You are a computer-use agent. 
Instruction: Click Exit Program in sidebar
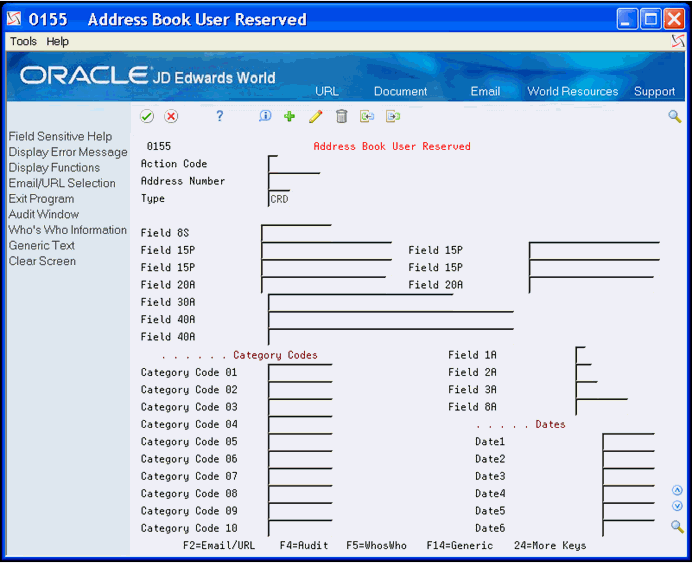click(x=41, y=199)
